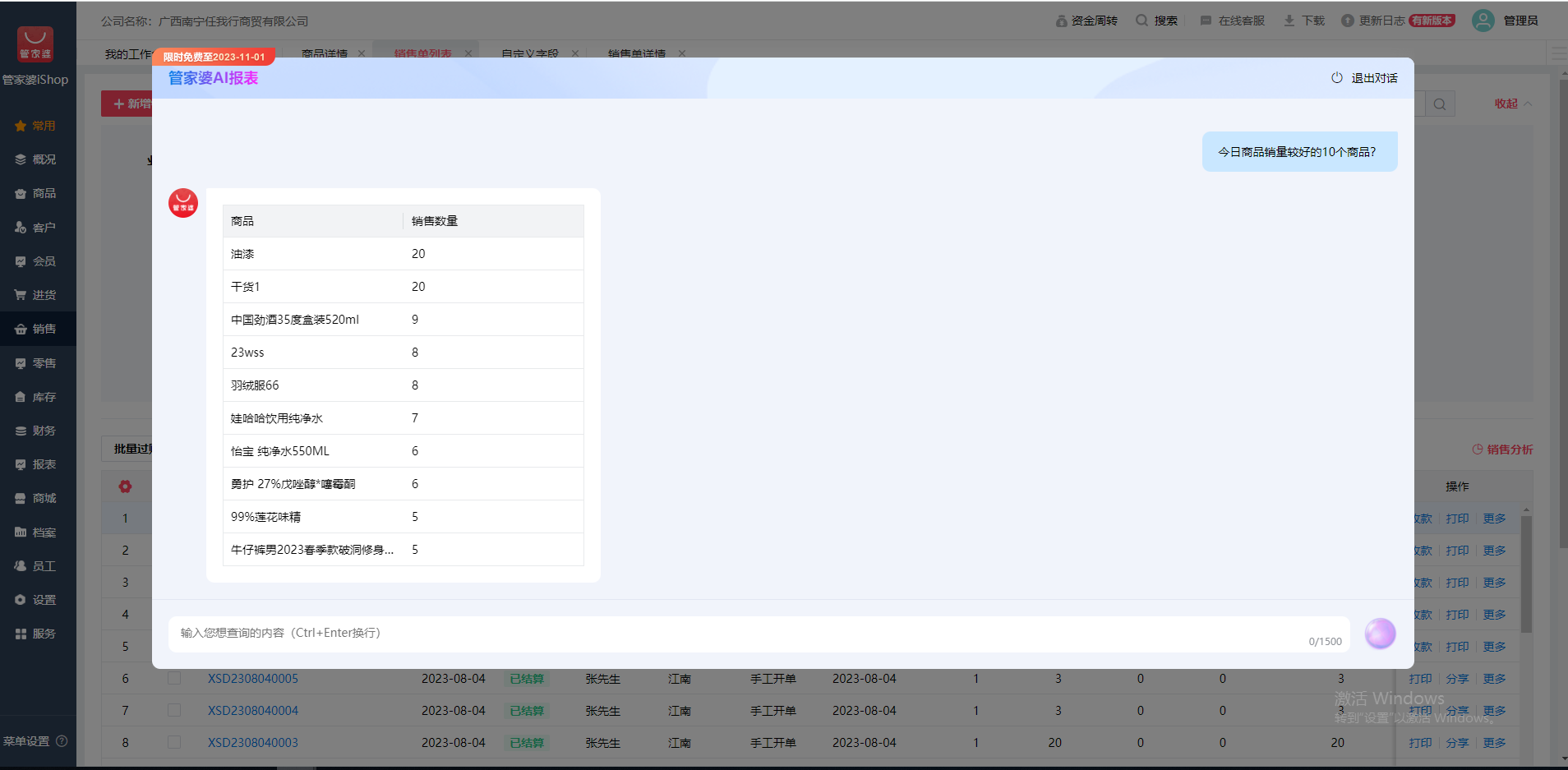Open 下载 downloads in top bar

(1304, 21)
